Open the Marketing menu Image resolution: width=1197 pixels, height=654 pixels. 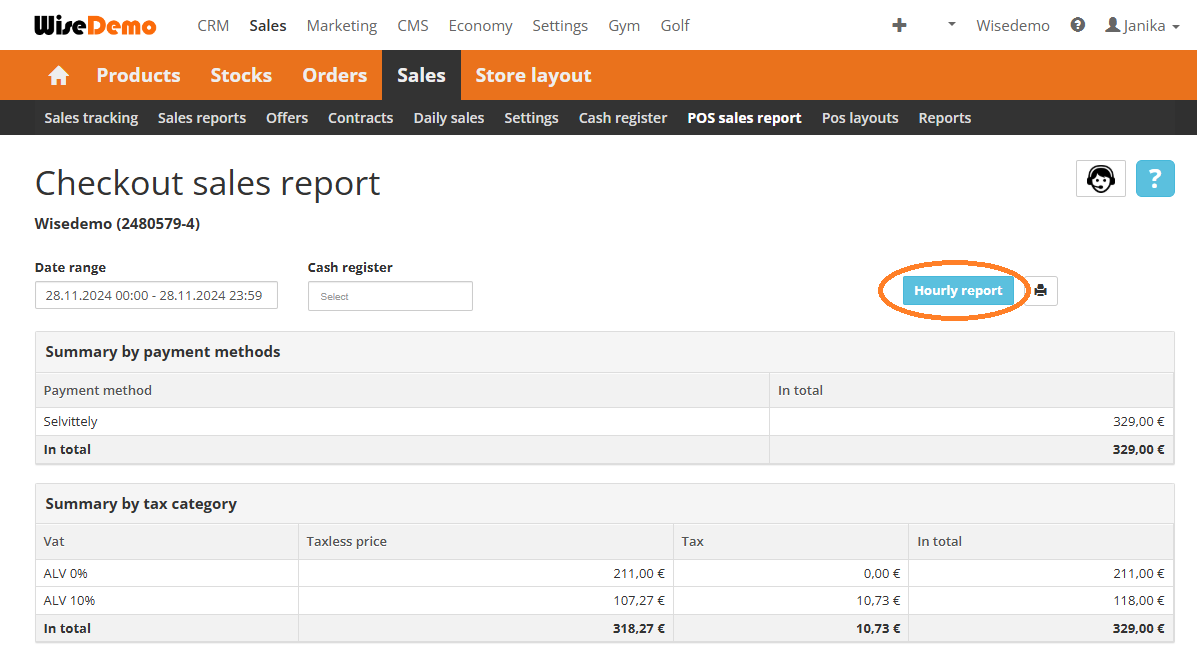[341, 25]
